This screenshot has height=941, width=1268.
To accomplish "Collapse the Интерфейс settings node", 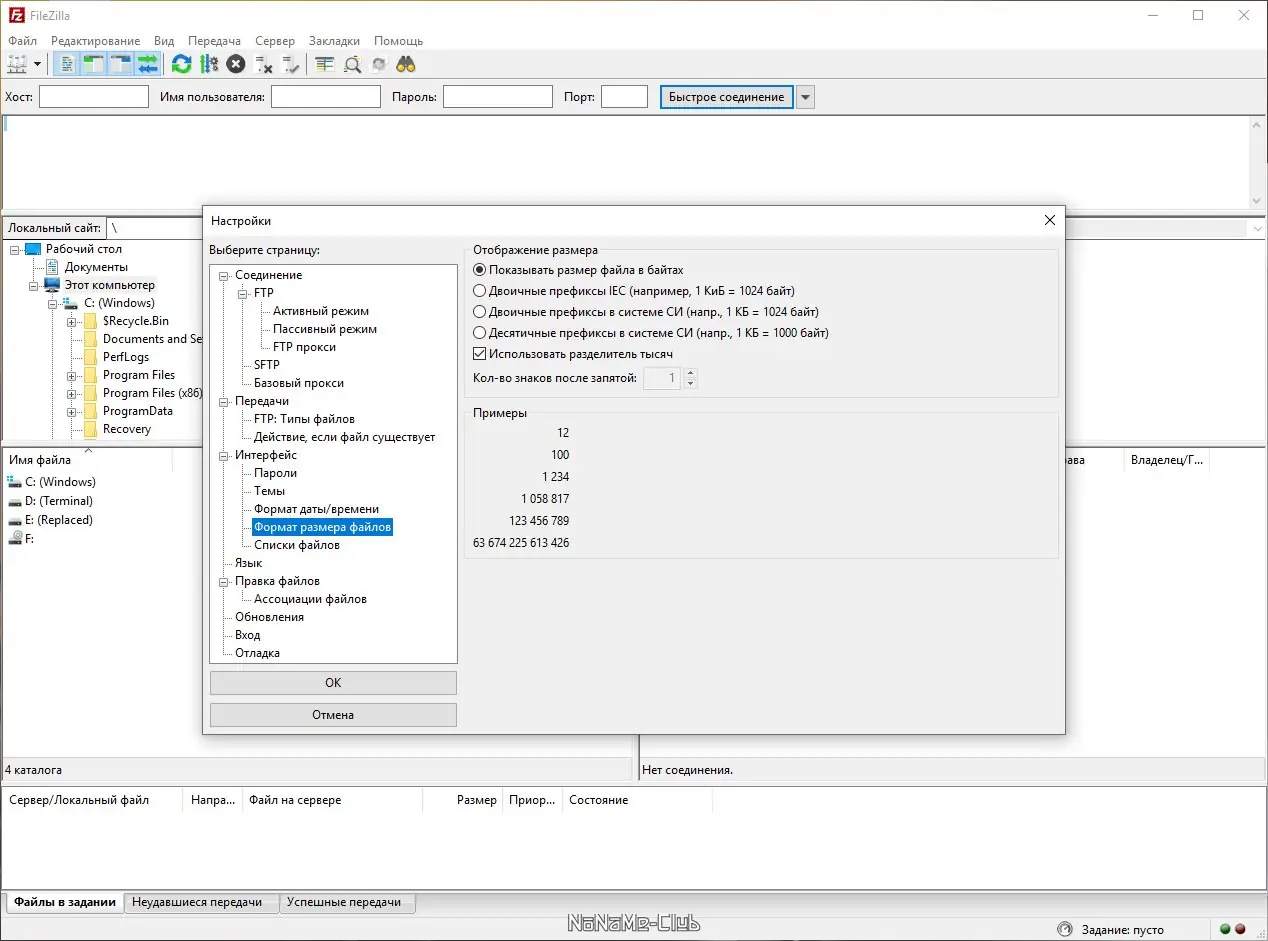I will pyautogui.click(x=224, y=455).
